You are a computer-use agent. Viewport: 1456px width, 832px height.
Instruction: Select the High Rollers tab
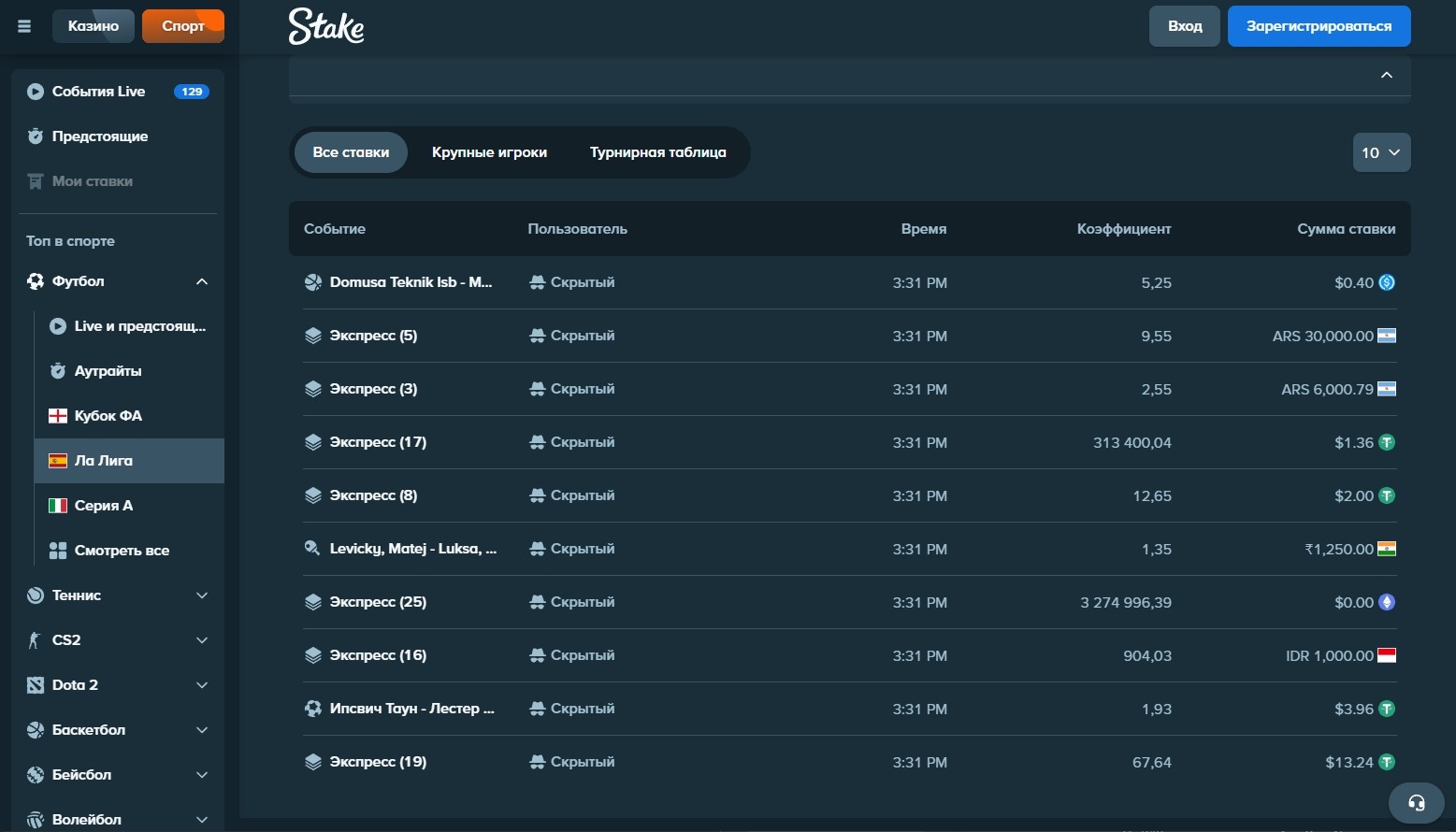click(x=489, y=152)
